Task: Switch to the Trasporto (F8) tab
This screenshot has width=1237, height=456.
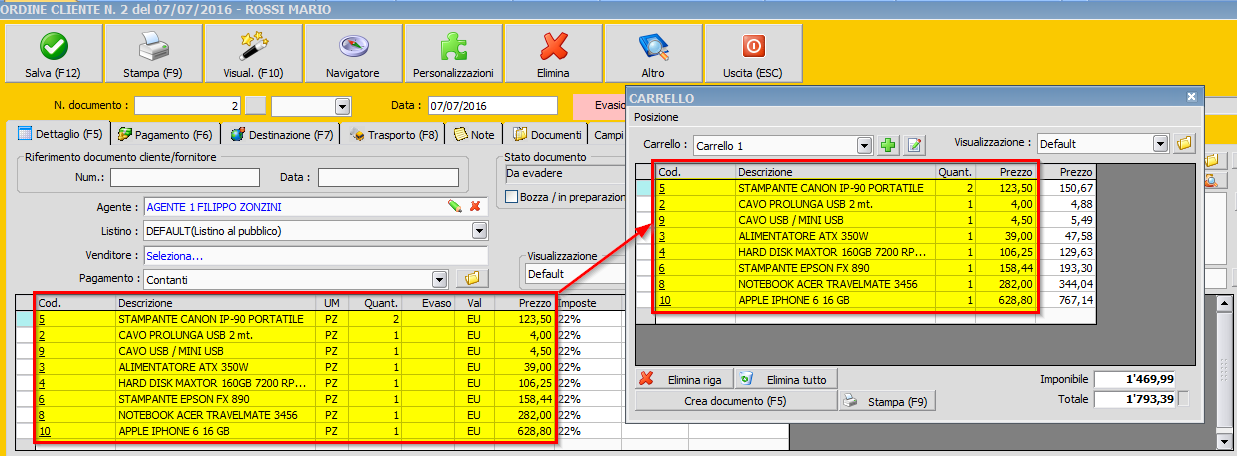Action: (x=395, y=134)
